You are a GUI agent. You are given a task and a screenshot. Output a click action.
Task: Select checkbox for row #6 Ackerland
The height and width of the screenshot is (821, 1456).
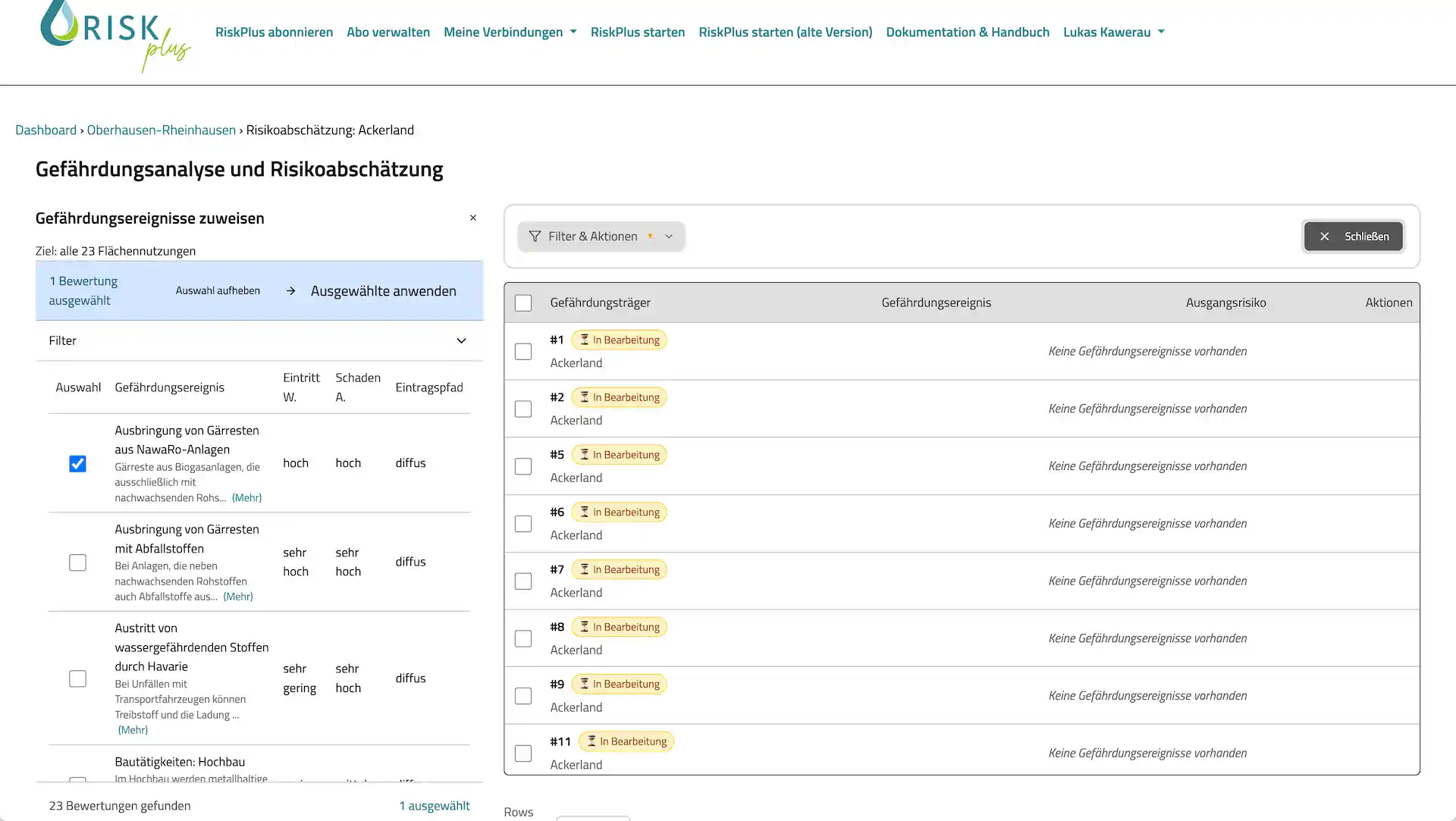(523, 524)
